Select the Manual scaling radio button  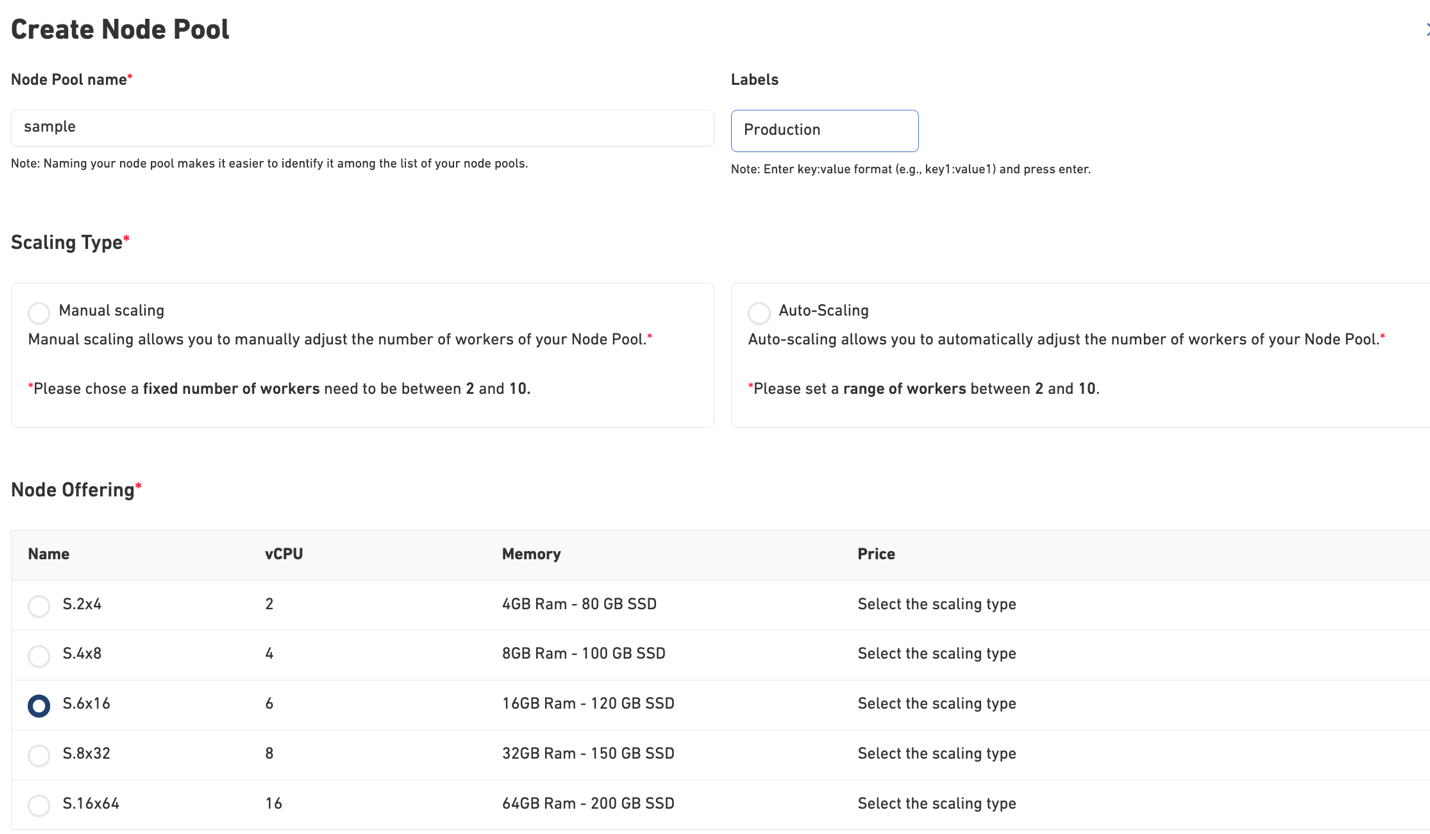[39, 313]
